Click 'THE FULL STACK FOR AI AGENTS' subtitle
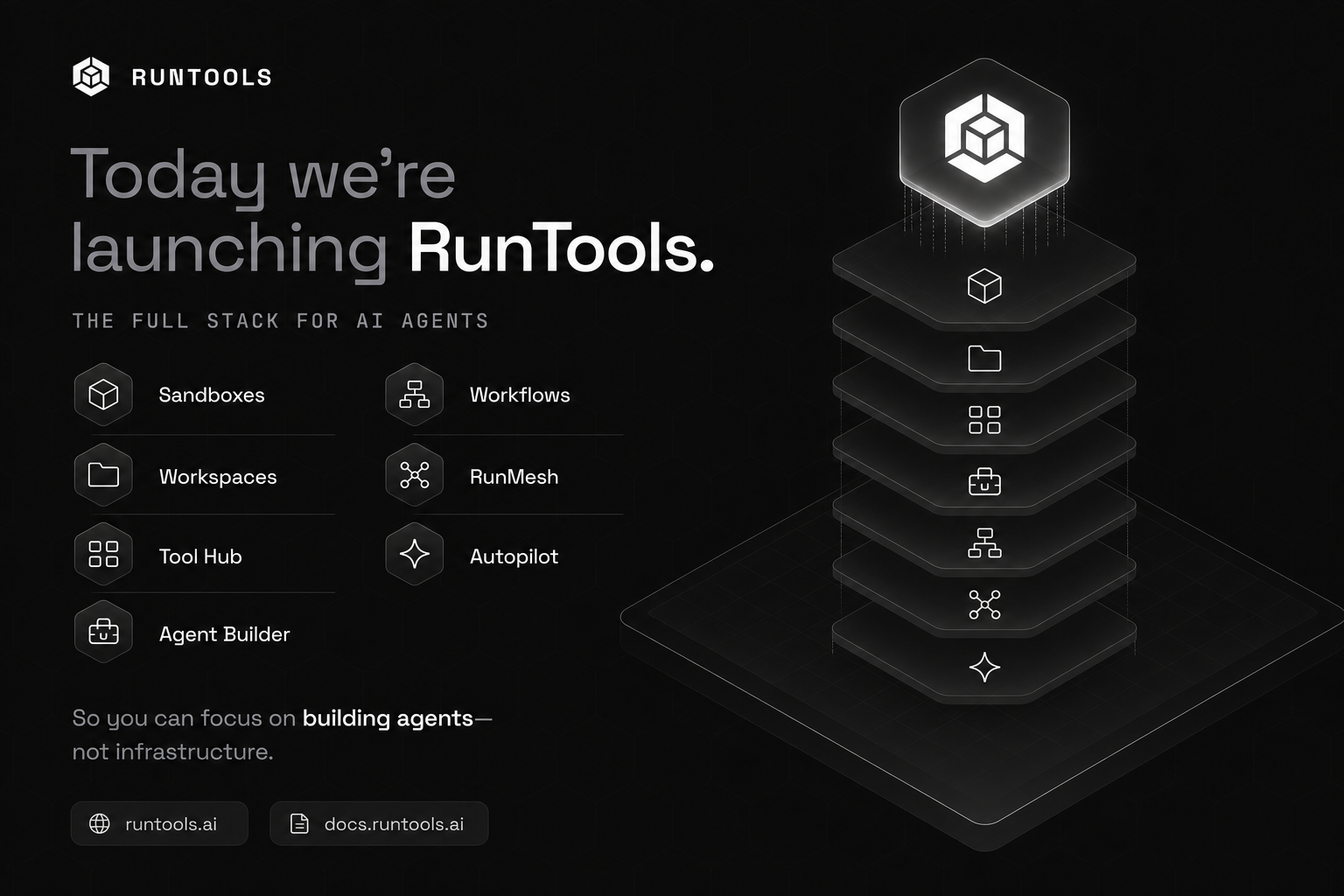Image resolution: width=1344 pixels, height=896 pixels. [x=280, y=321]
